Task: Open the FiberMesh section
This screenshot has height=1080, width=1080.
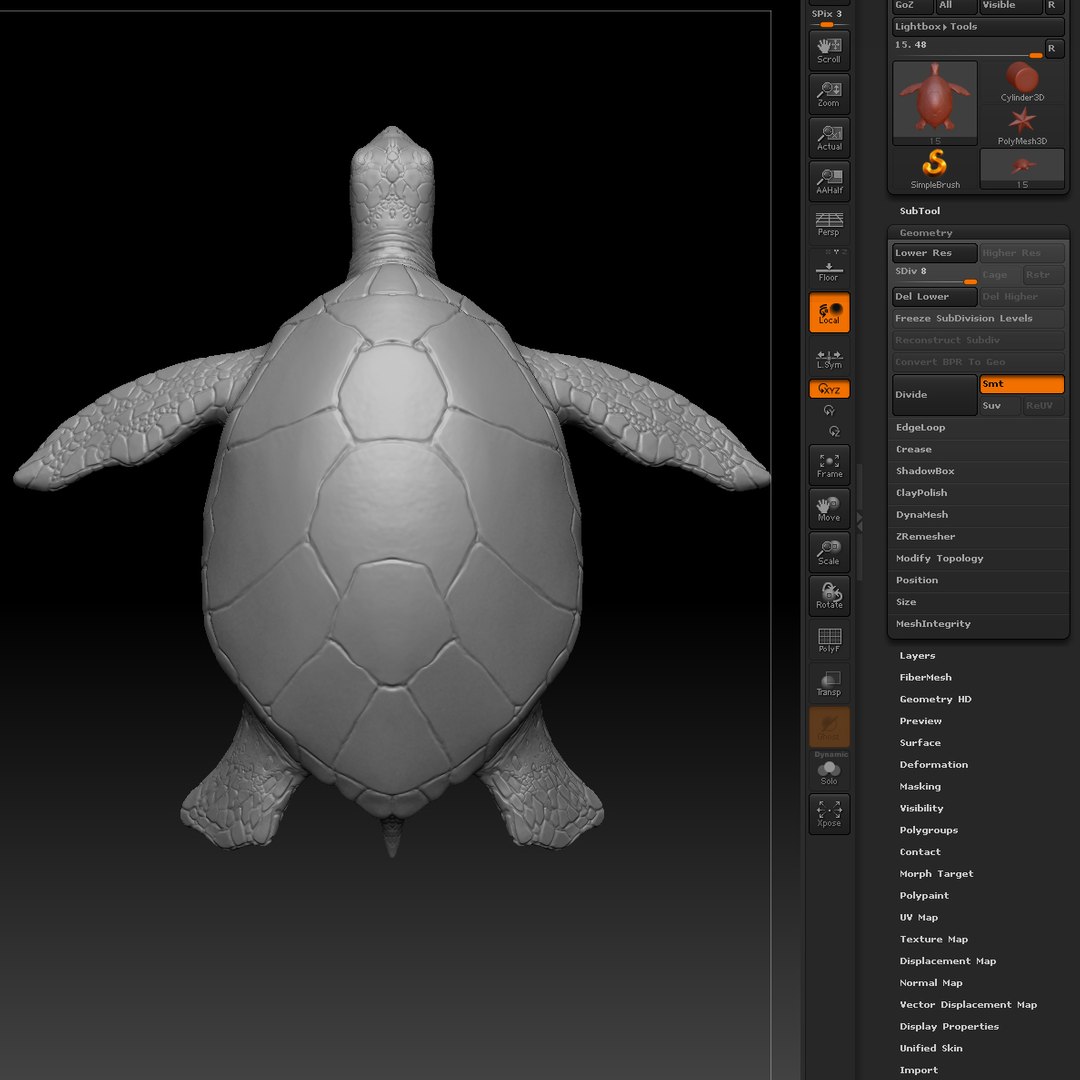Action: tap(926, 678)
